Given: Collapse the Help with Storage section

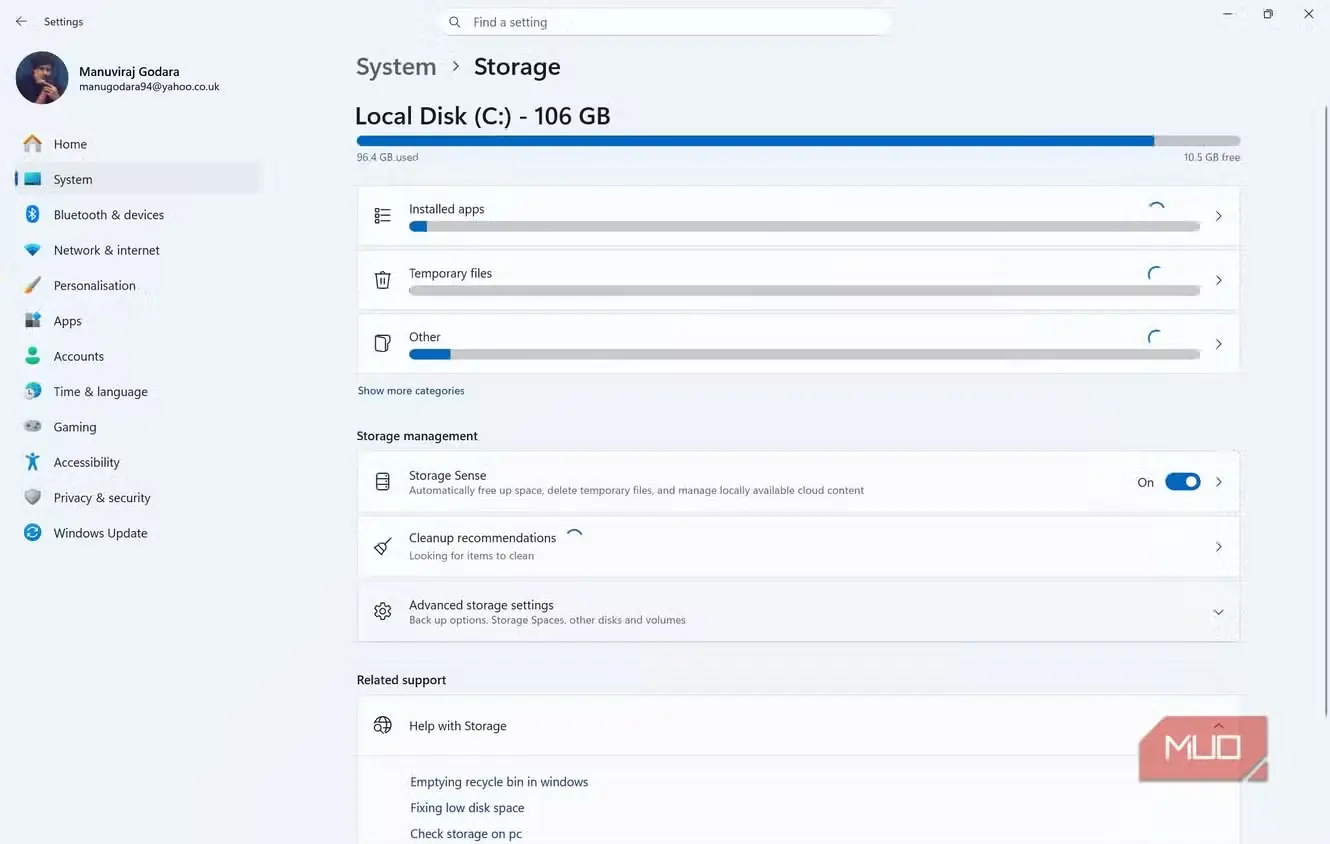Looking at the screenshot, I should (1218, 726).
